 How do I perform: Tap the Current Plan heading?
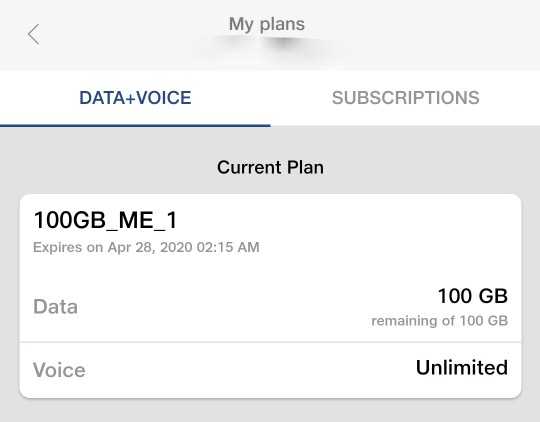(270, 167)
